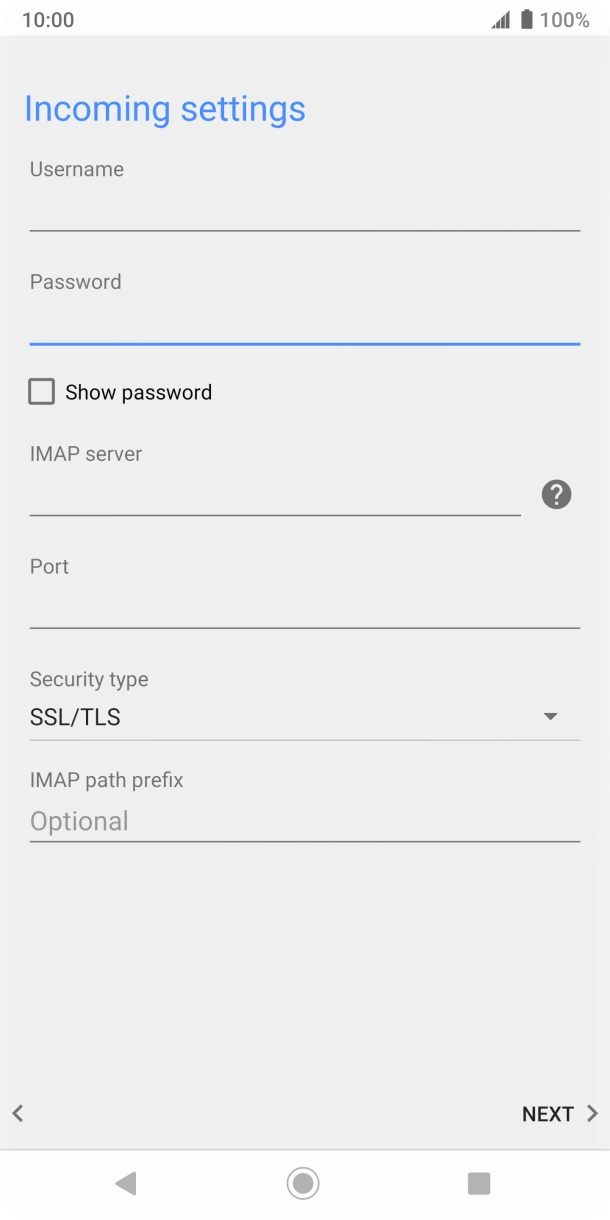Check Show password to reveal typed password
Image resolution: width=610 pixels, height=1220 pixels.
click(x=41, y=391)
